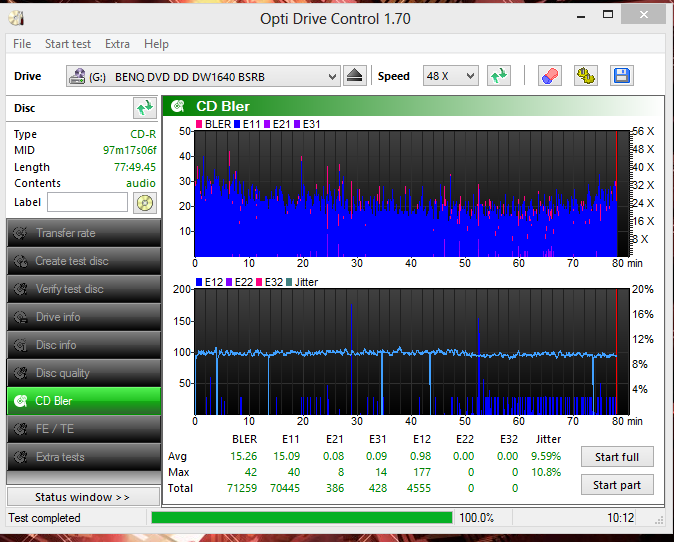Open options with the yellow gears icon

tap(585, 76)
